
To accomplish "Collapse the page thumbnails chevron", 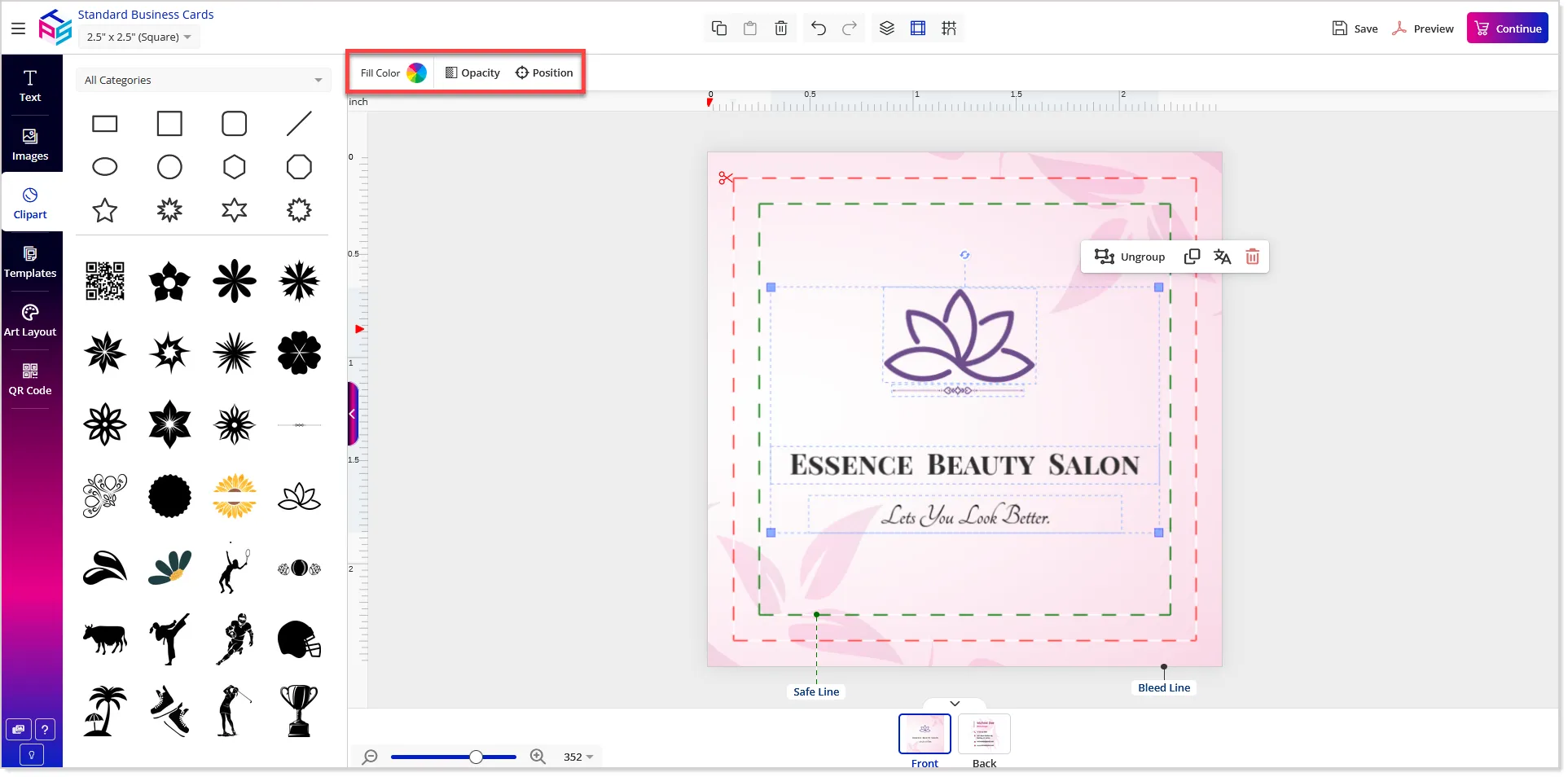I will 955,704.
